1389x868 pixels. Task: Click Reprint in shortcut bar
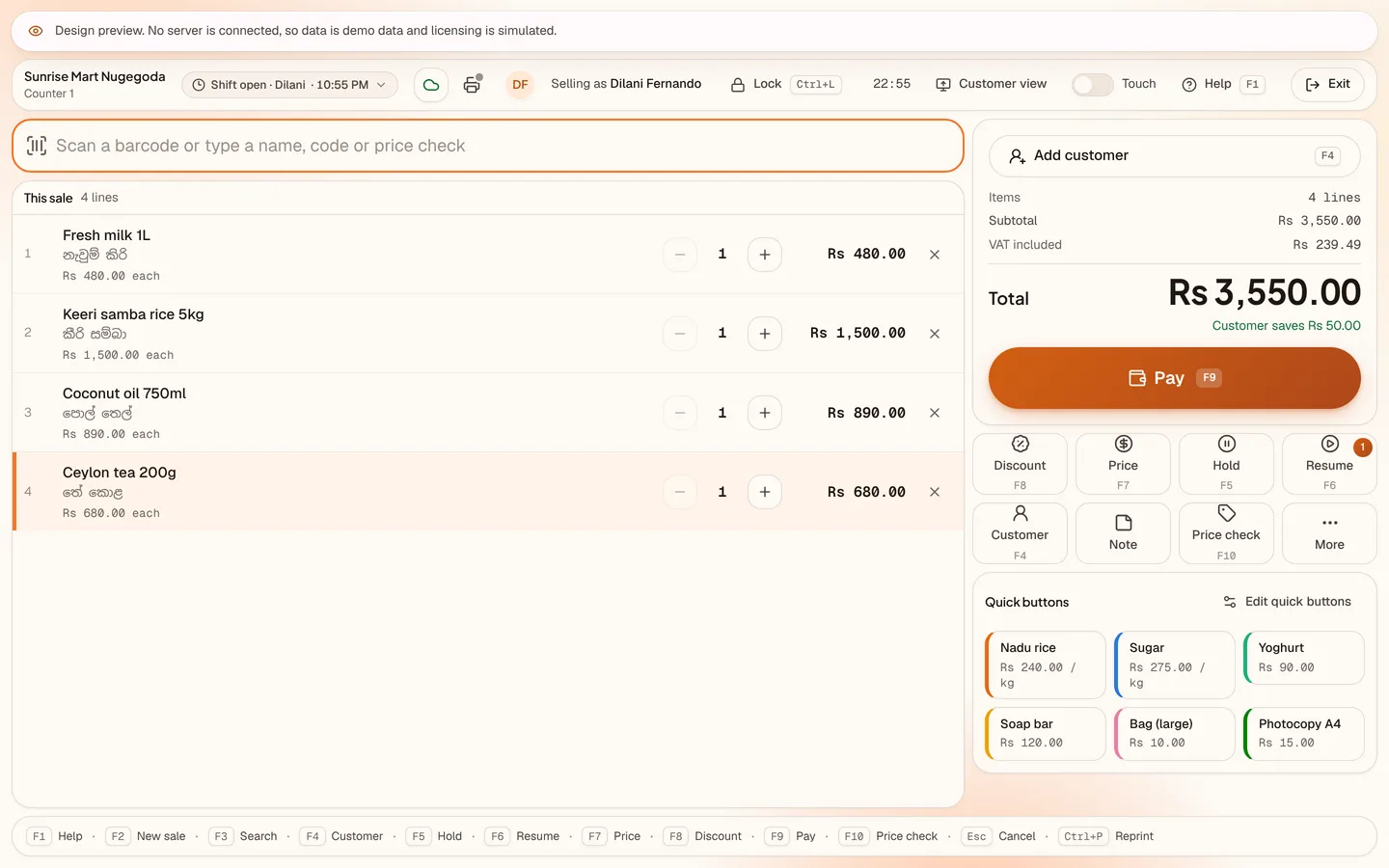1106,836
